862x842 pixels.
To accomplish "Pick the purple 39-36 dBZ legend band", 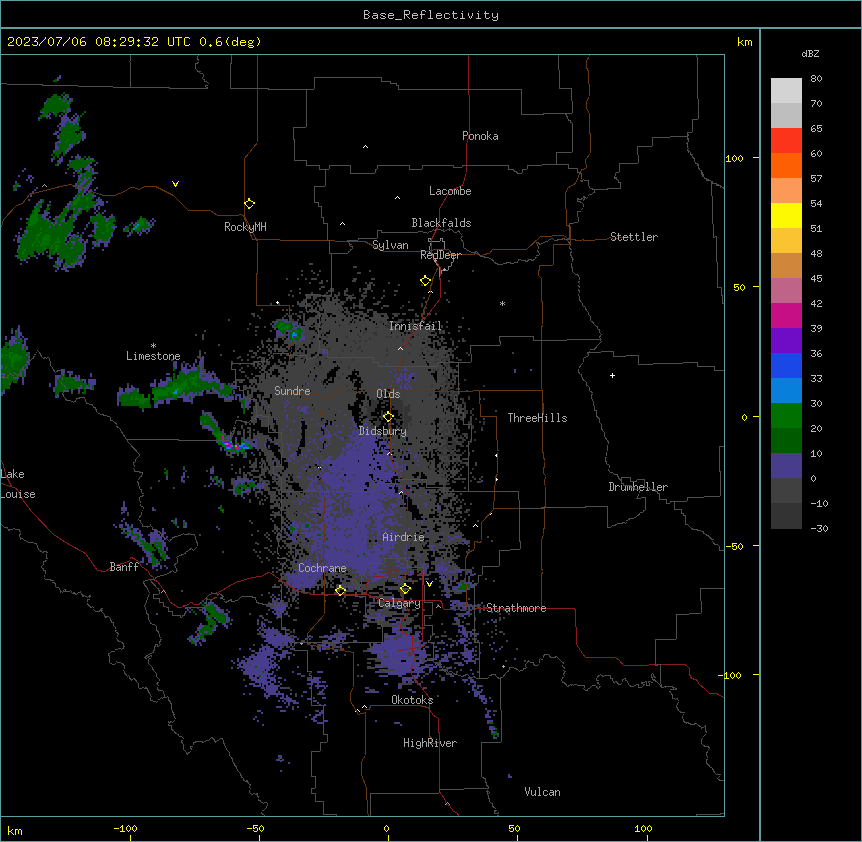I will pos(786,341).
